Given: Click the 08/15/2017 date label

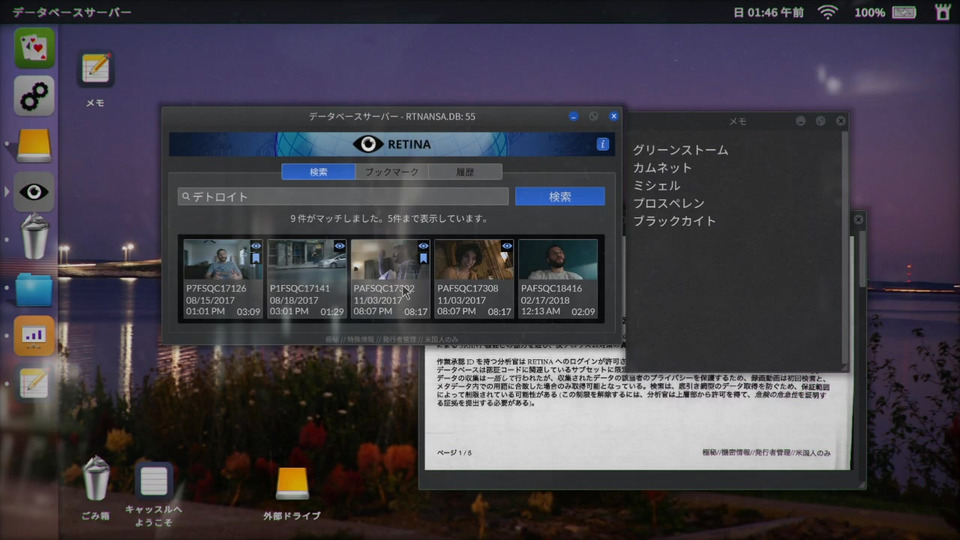Looking at the screenshot, I should tap(210, 300).
